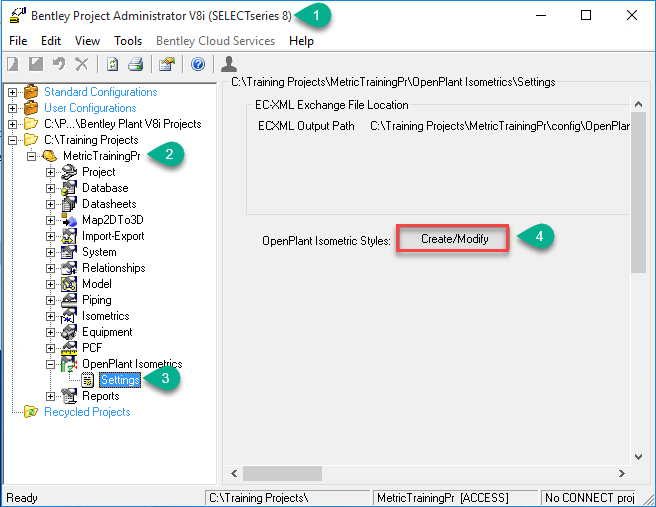Click the Undo toolbar icon
The width and height of the screenshot is (656, 507).
tap(59, 64)
